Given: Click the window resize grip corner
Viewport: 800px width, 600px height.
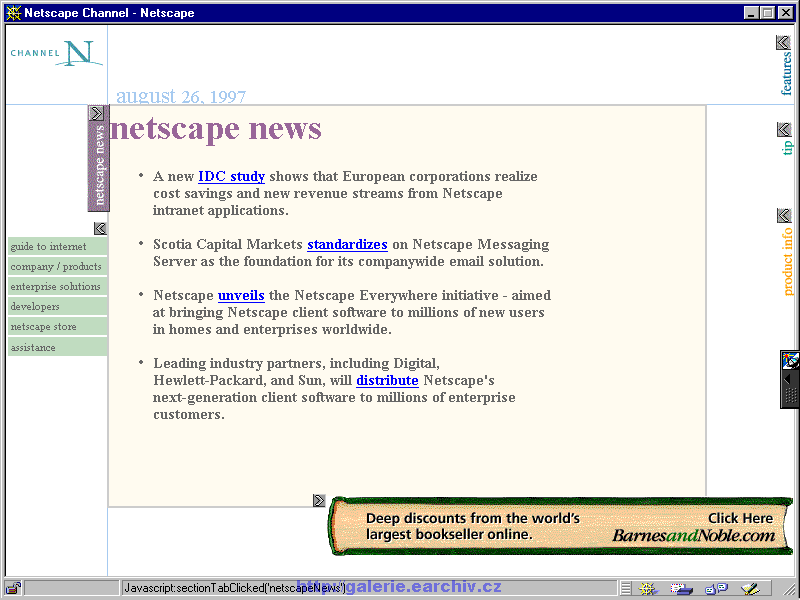Looking at the screenshot, I should point(788,589).
